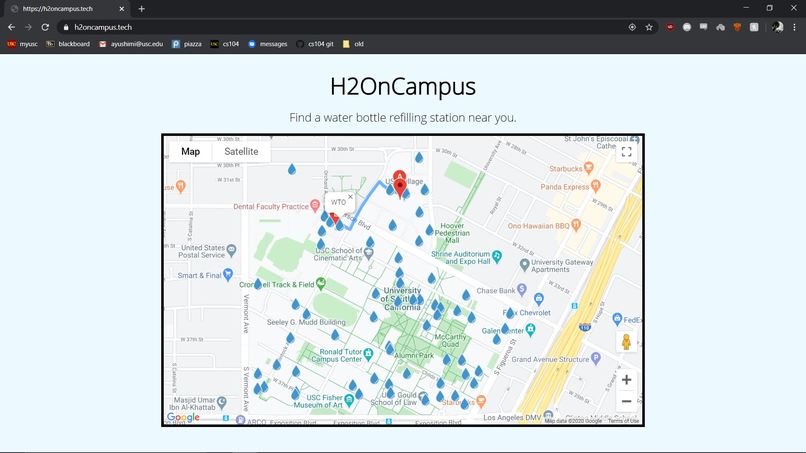The width and height of the screenshot is (806, 453).
Task: Click Starbucks pin near St John's
Action: (x=589, y=168)
